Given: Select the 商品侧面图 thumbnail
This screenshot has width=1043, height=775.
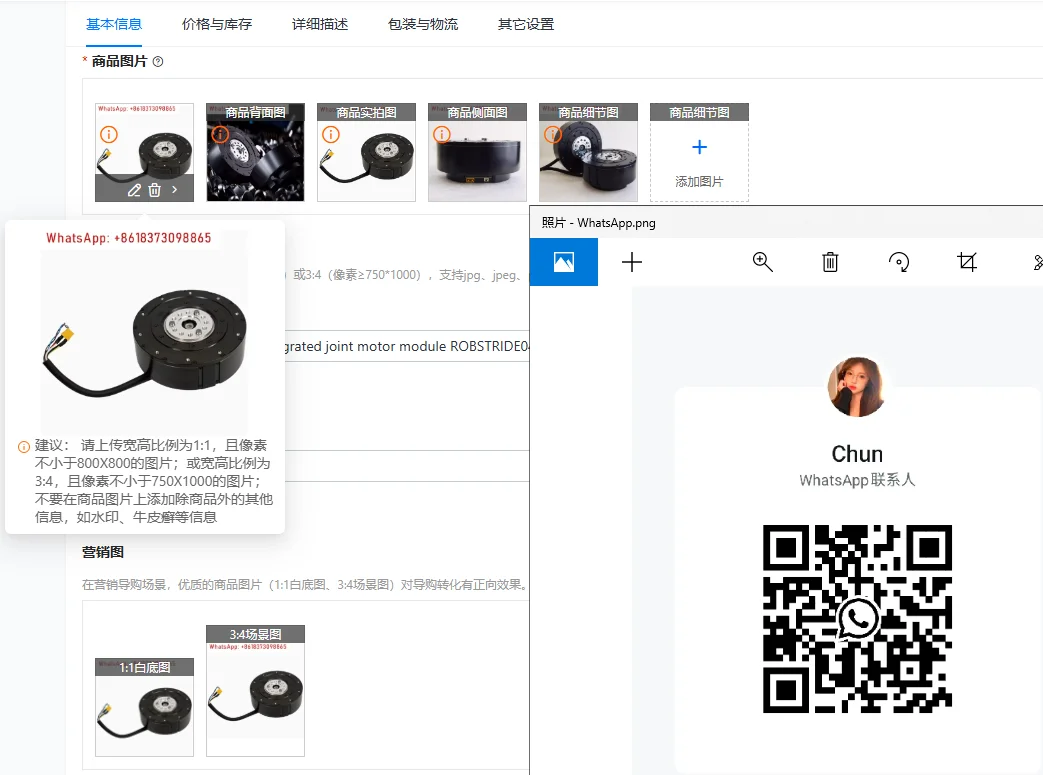Looking at the screenshot, I should 478,152.
